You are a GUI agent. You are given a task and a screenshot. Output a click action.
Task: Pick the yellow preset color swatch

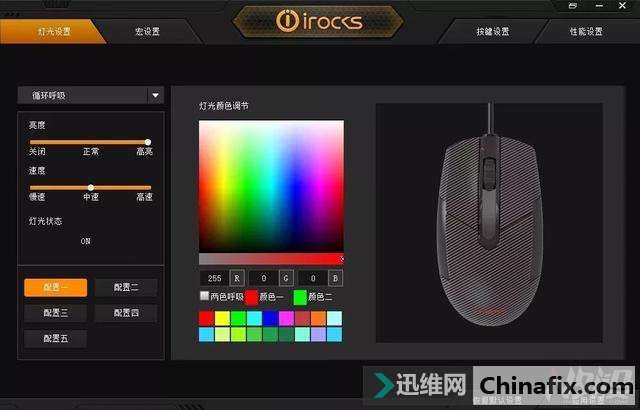[x=222, y=318]
